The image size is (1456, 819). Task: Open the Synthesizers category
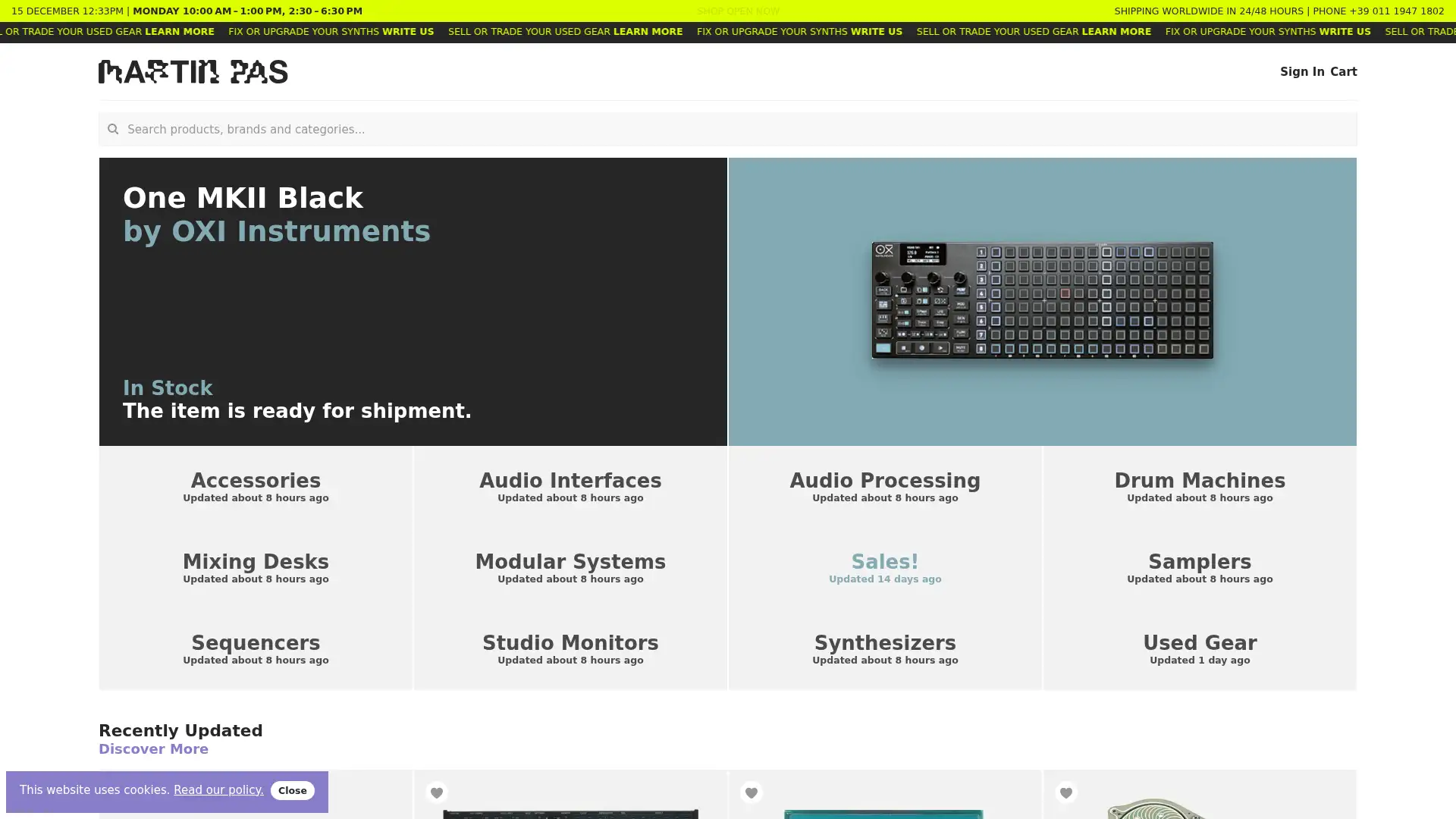point(885,642)
